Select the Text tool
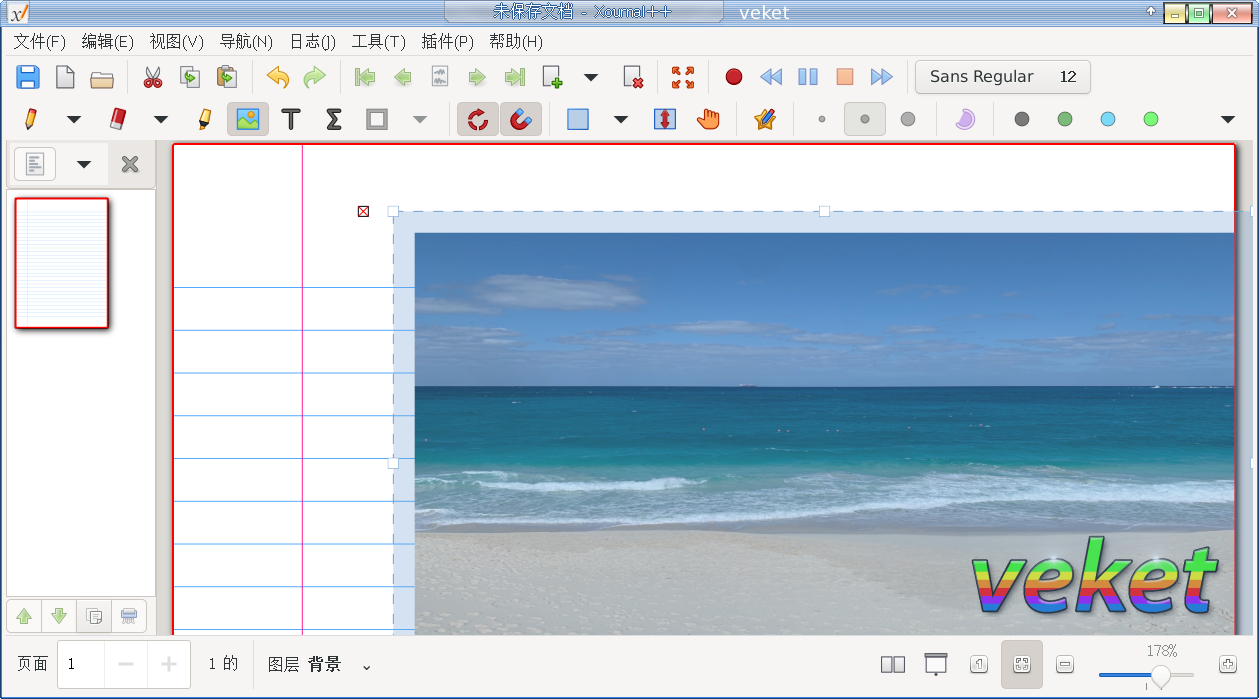Image resolution: width=1259 pixels, height=699 pixels. click(291, 119)
